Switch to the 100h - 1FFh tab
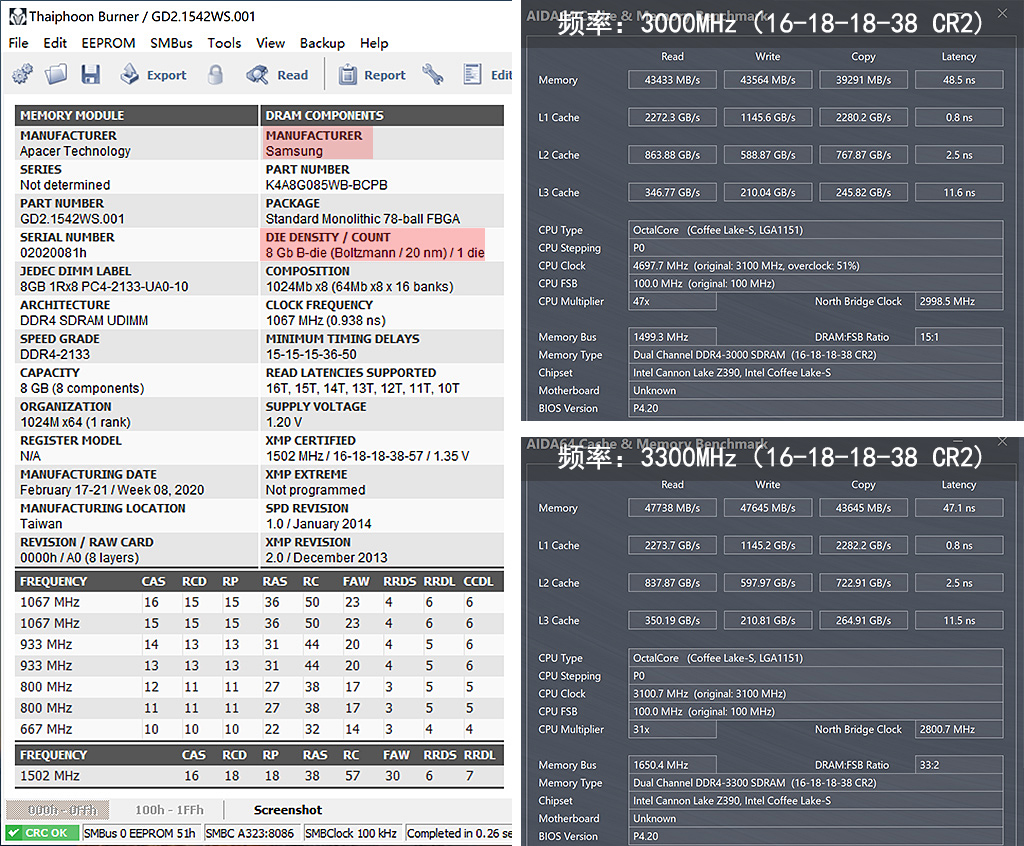 pos(169,810)
